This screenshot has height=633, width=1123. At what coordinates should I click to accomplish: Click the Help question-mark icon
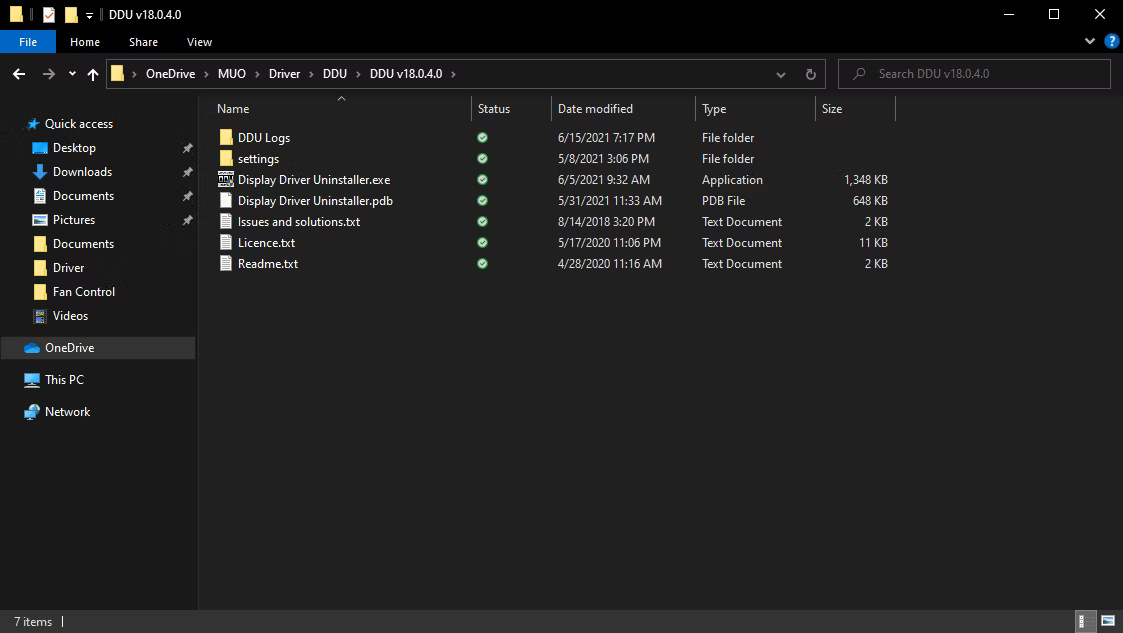1110,41
